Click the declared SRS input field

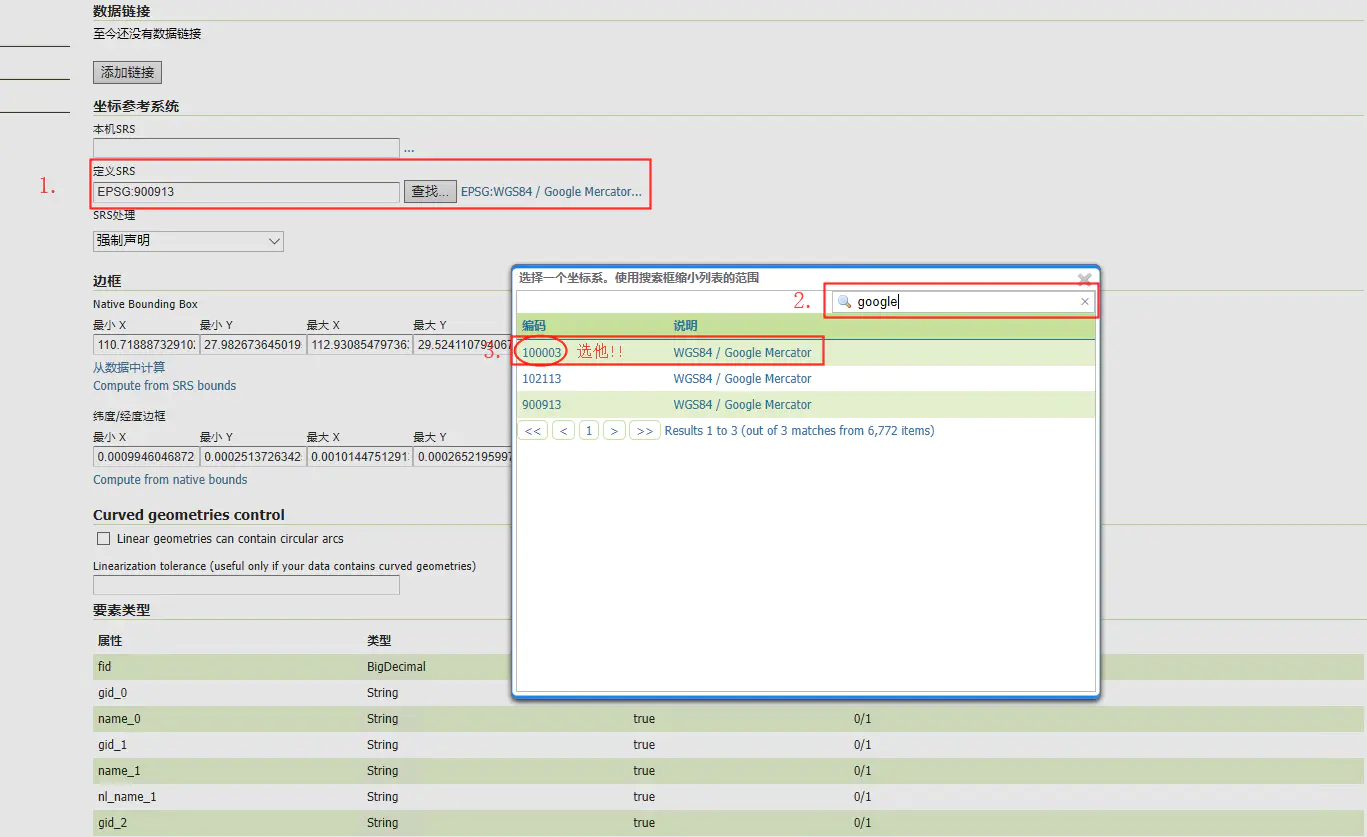(246, 192)
